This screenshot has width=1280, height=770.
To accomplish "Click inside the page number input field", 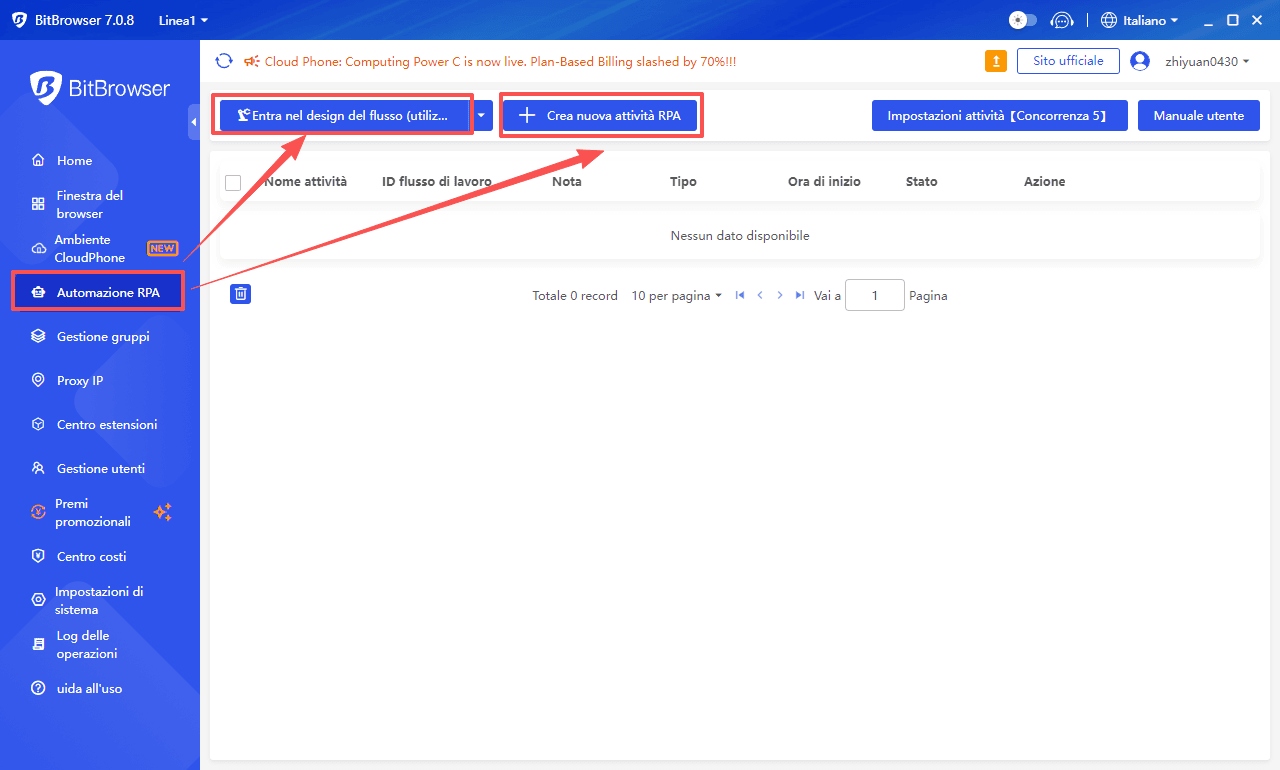I will [874, 295].
